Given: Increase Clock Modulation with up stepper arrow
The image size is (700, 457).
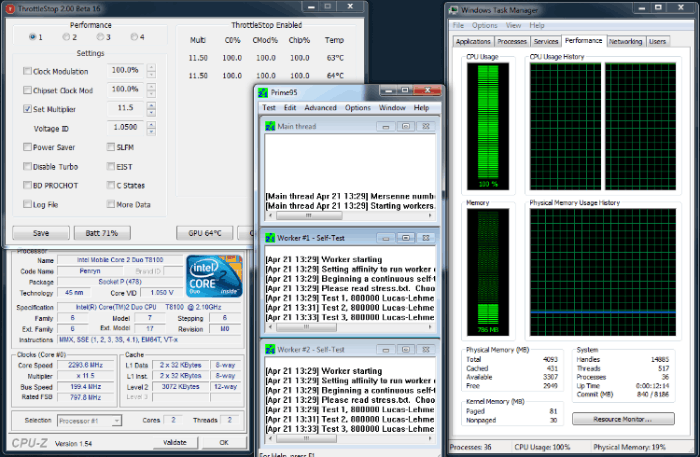Looking at the screenshot, I should 151,67.
